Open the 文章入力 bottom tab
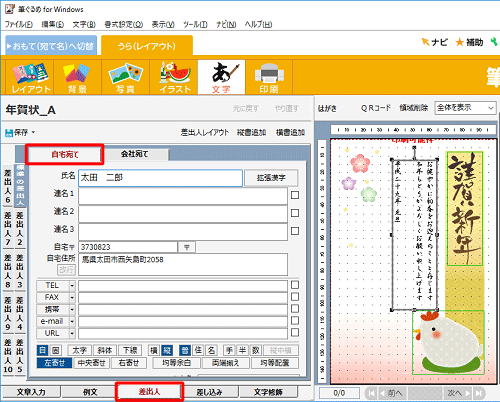Screen dimensions: 500x402 pyautogui.click(x=31, y=392)
